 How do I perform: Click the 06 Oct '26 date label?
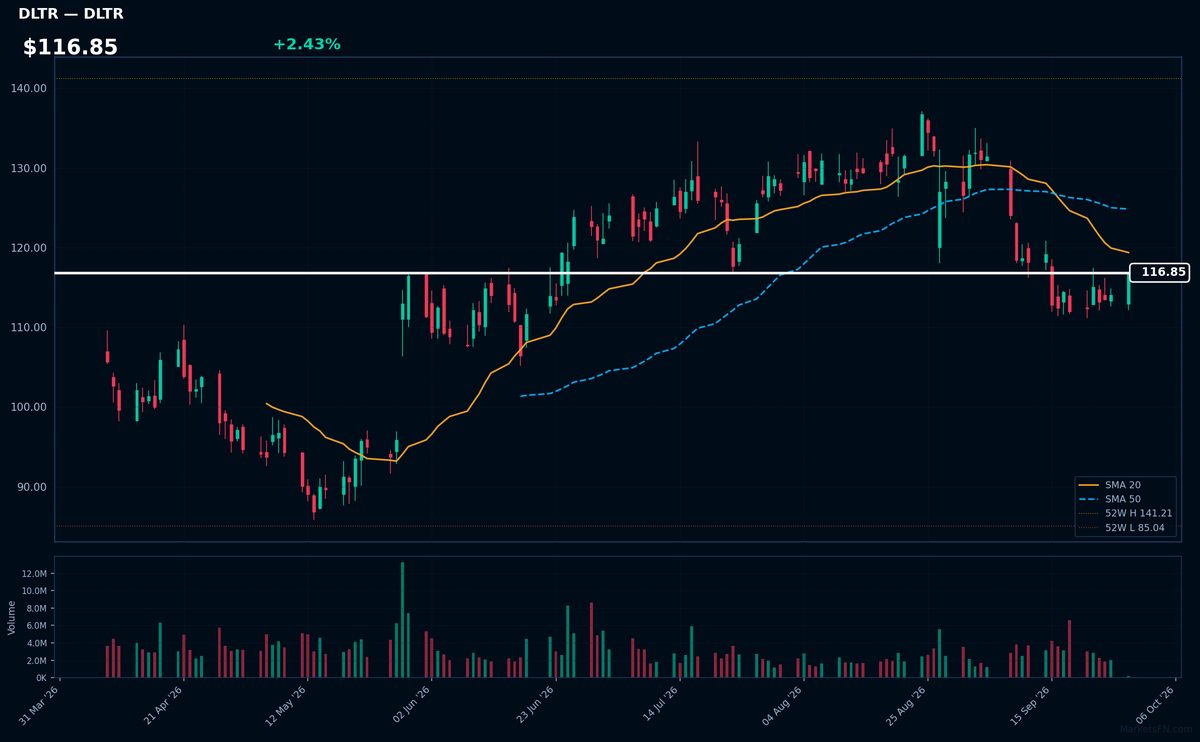click(1156, 706)
